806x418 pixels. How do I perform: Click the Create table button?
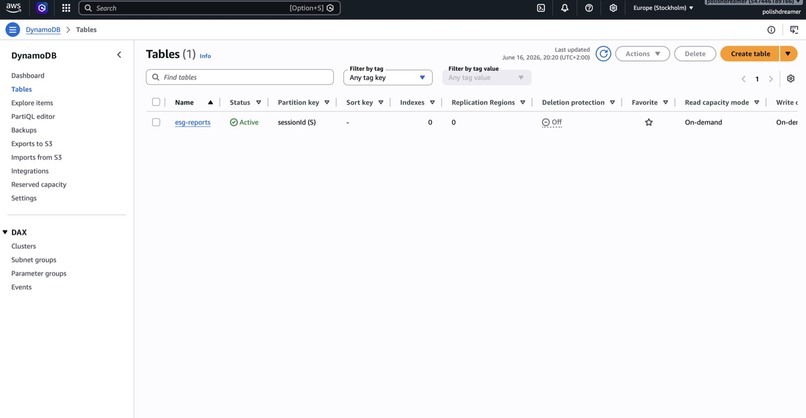[750, 53]
